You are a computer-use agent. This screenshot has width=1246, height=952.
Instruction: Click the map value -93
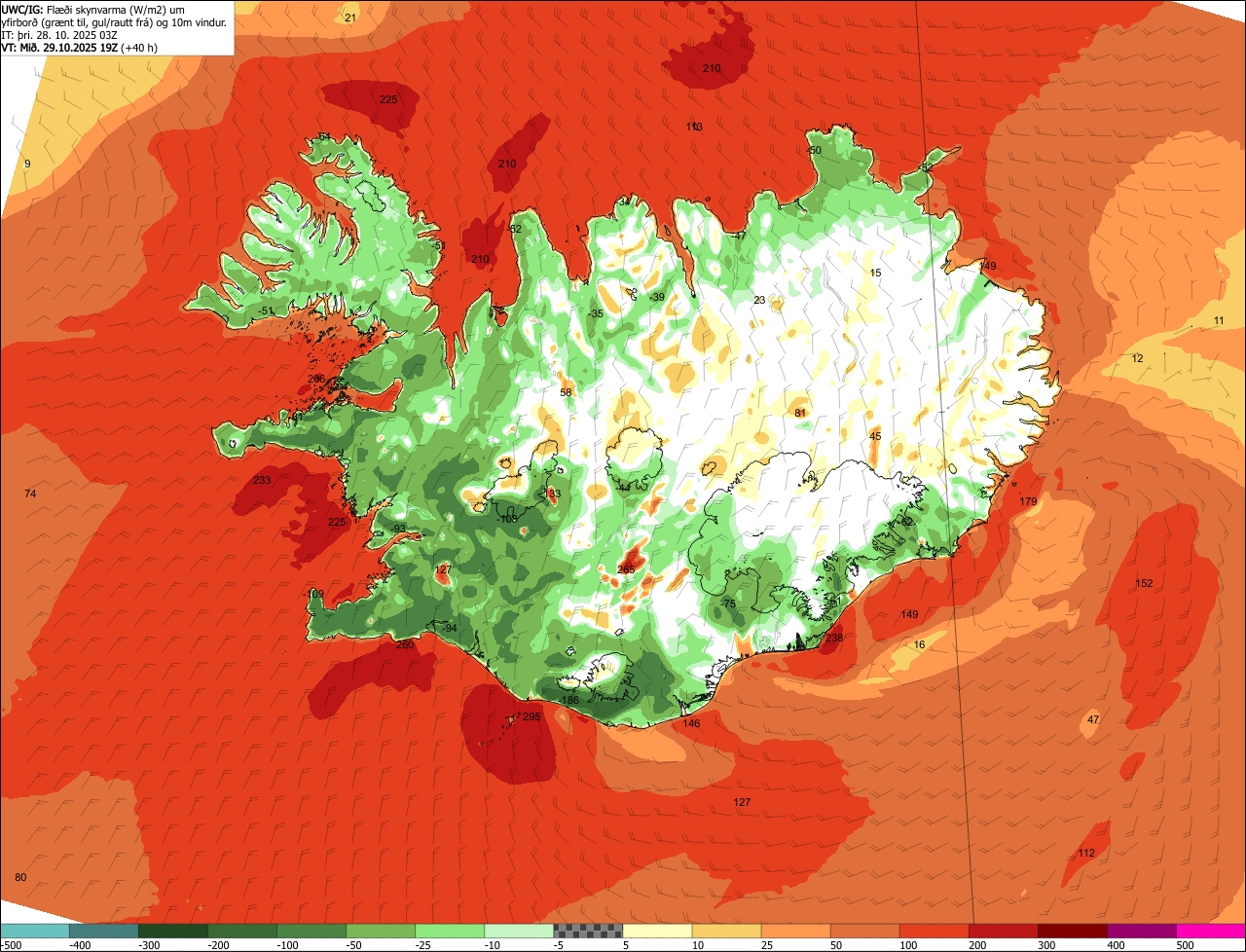[x=397, y=529]
